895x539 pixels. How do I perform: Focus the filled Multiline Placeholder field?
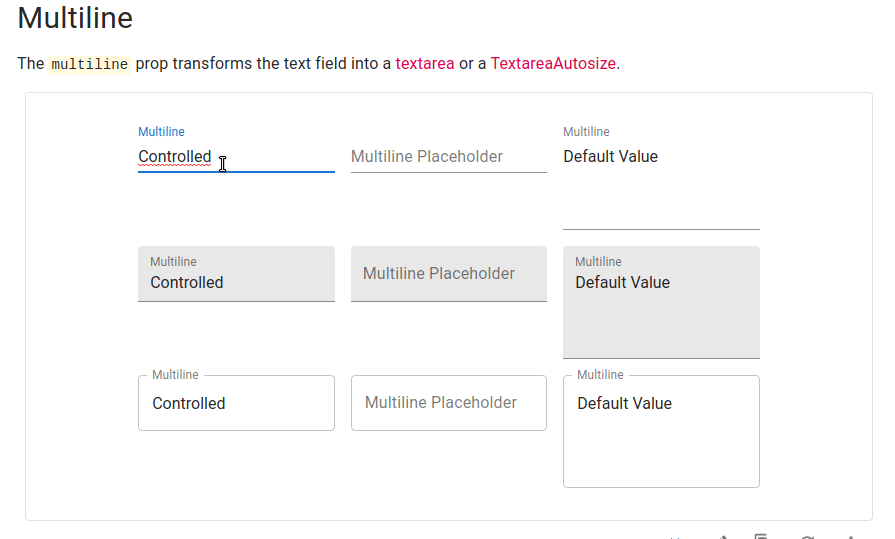pos(449,274)
